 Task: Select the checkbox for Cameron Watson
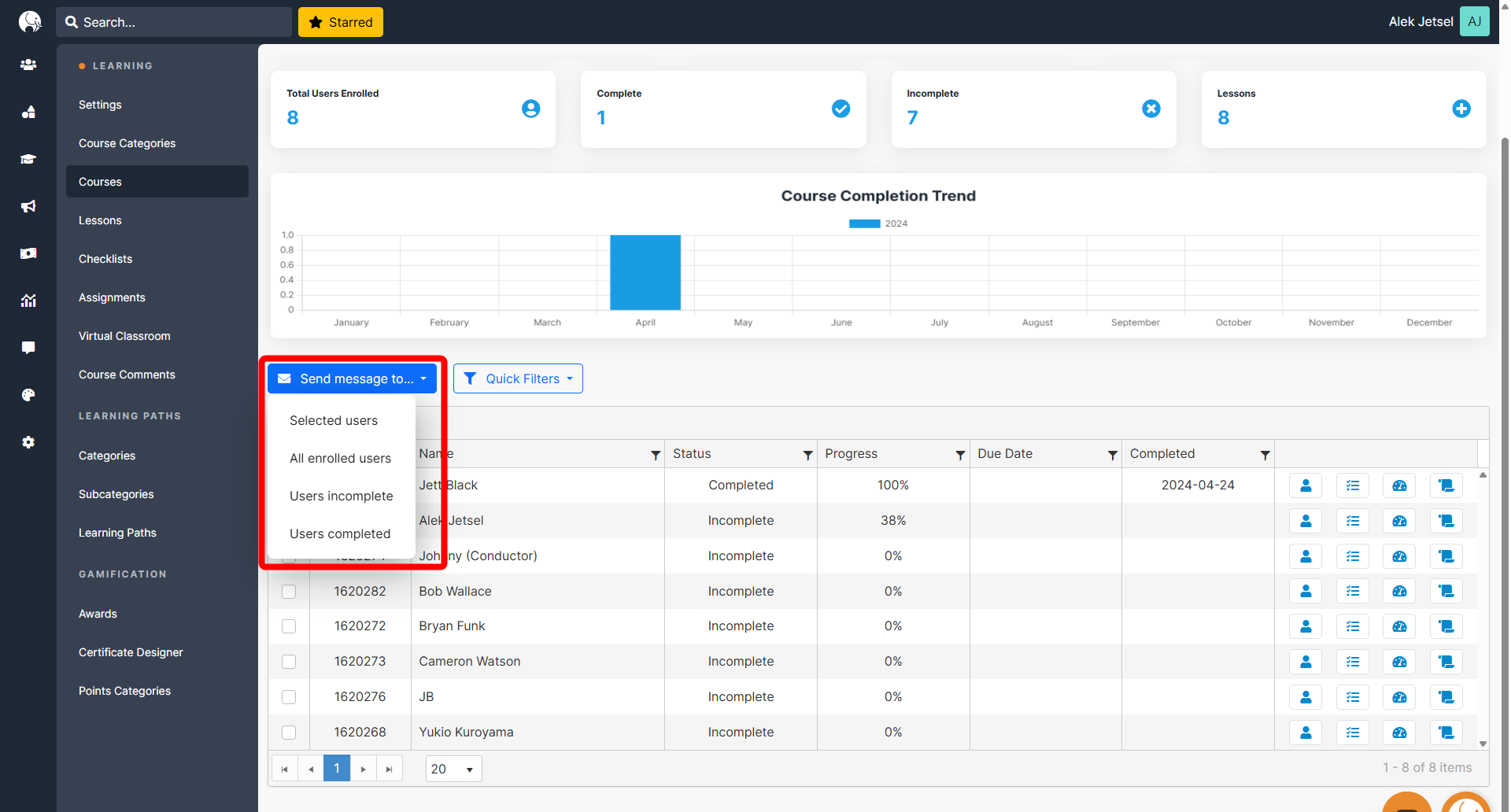pos(289,662)
